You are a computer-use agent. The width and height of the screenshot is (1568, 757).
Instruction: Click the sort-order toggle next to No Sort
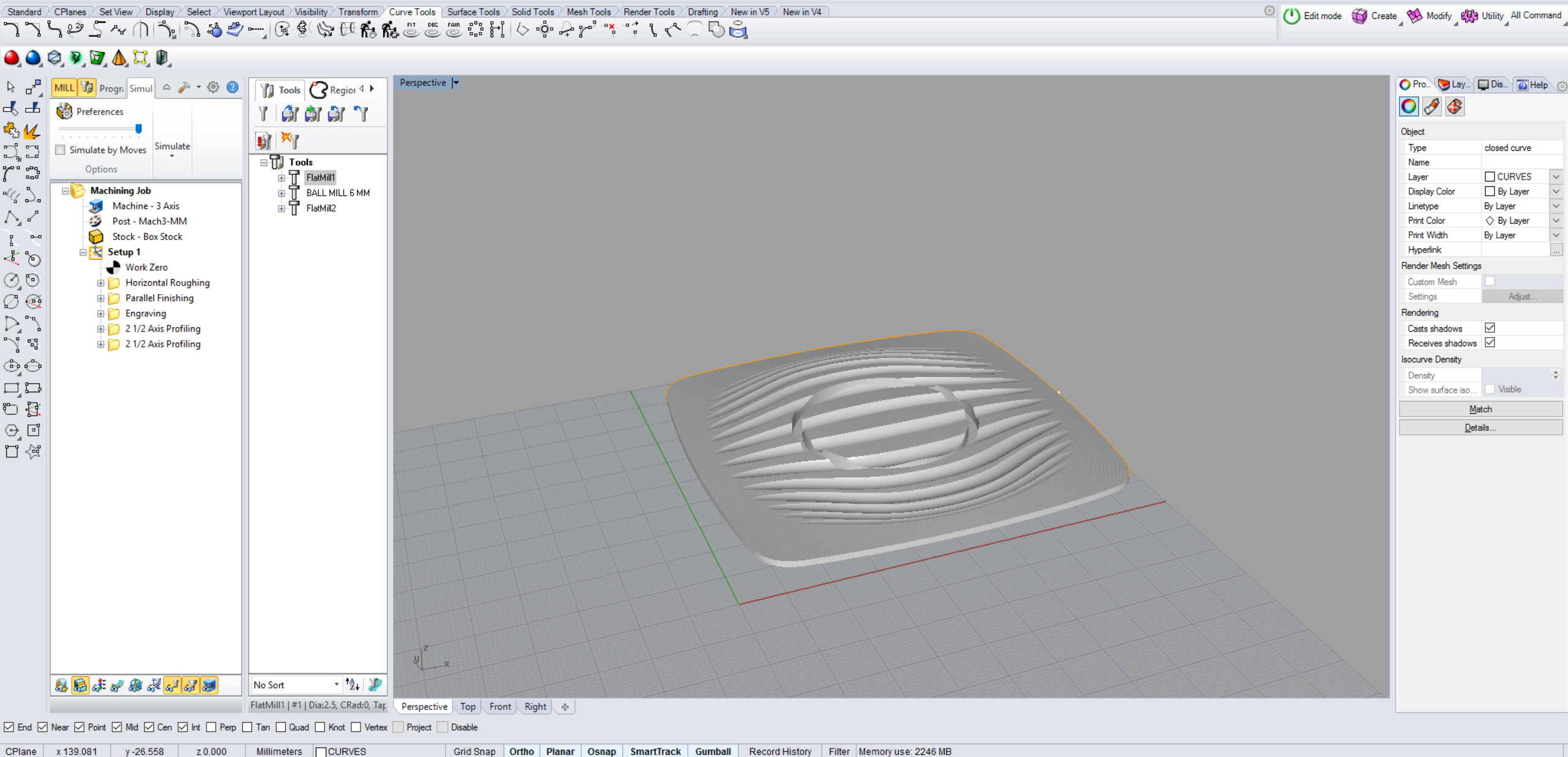pos(352,684)
